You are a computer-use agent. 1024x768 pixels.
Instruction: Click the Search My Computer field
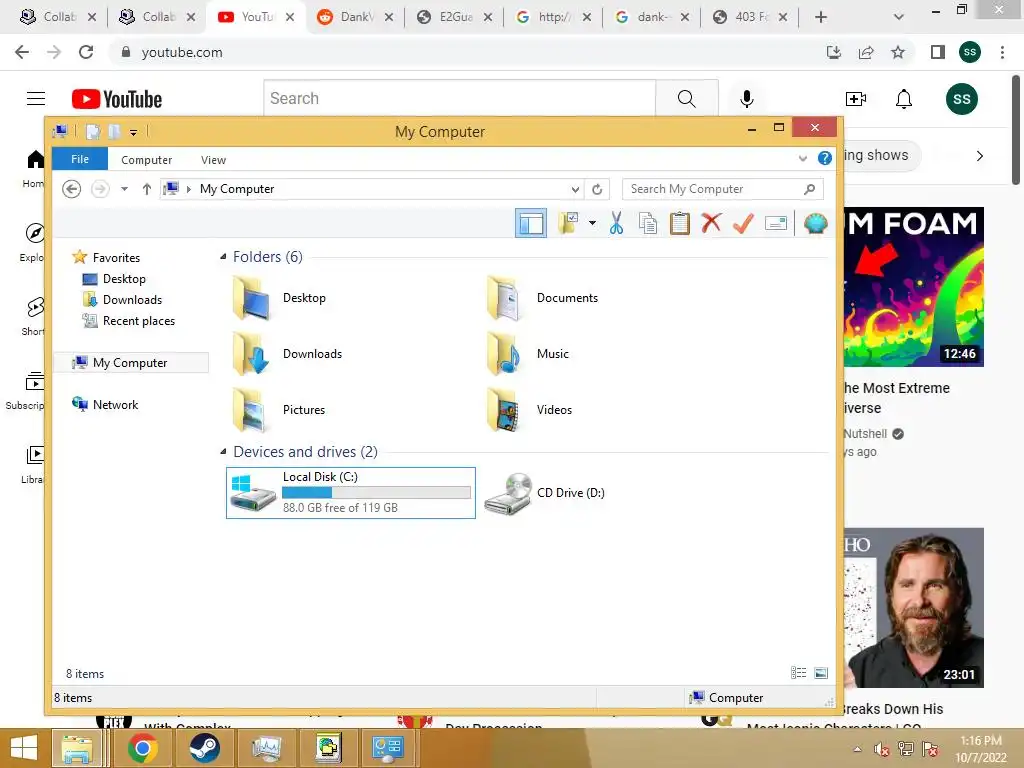coord(722,189)
